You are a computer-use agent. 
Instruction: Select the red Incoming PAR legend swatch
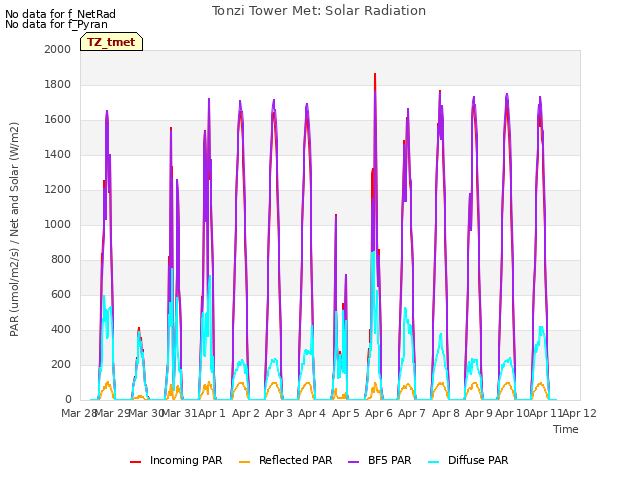point(136,462)
